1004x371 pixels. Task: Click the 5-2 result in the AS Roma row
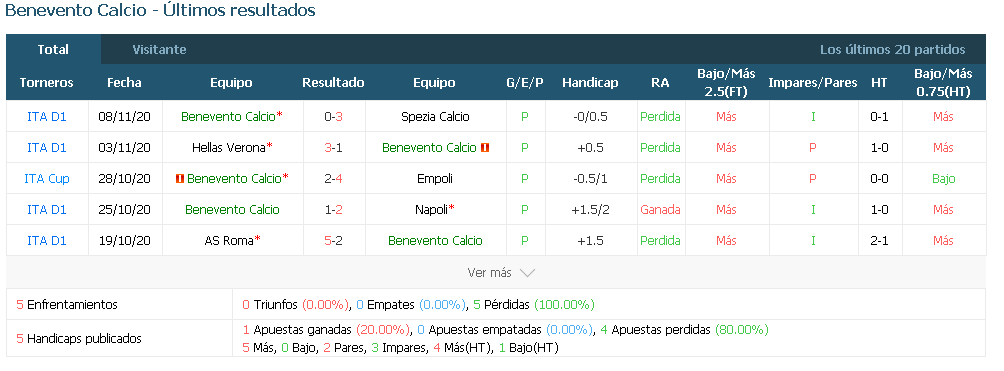pyautogui.click(x=334, y=241)
